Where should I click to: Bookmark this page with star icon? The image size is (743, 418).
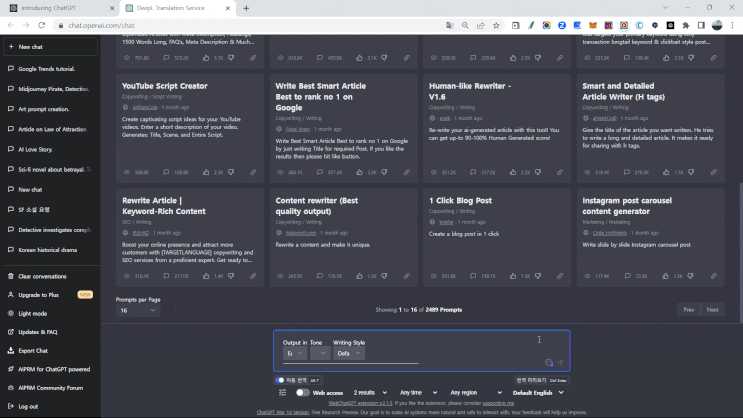(x=496, y=25)
